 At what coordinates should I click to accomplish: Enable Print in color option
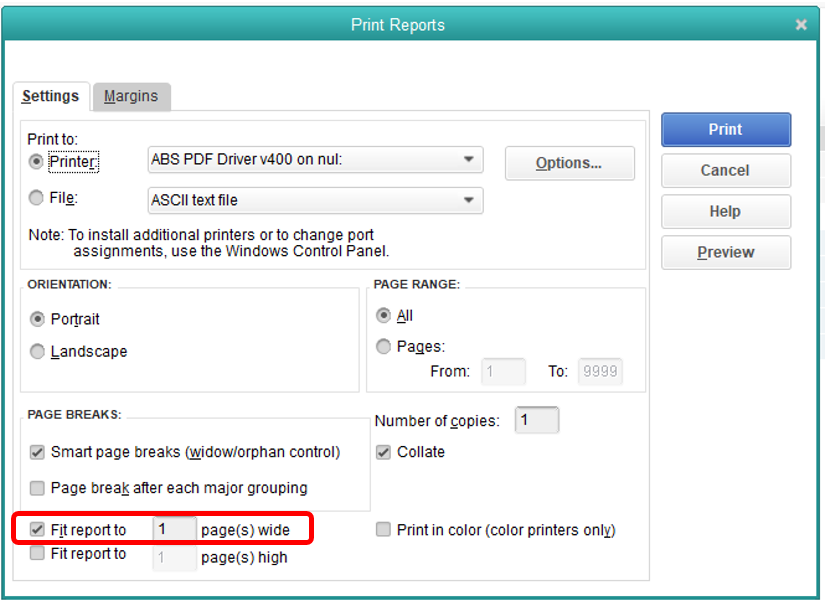click(x=383, y=530)
